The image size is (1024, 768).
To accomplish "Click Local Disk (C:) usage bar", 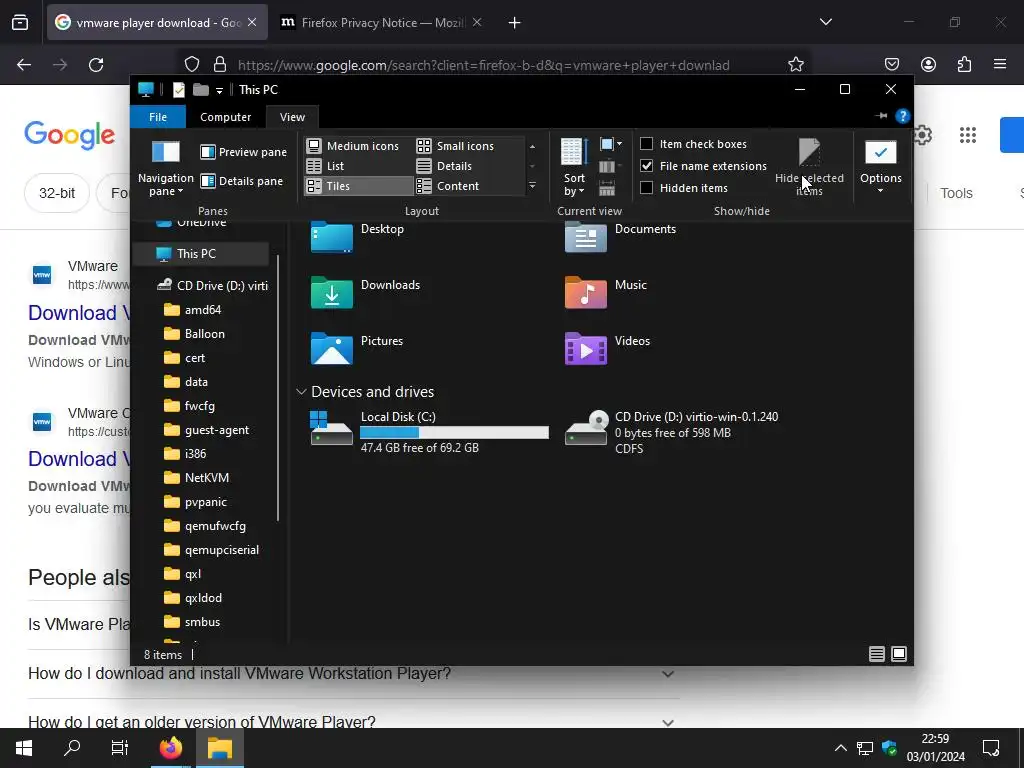I will (x=454, y=432).
